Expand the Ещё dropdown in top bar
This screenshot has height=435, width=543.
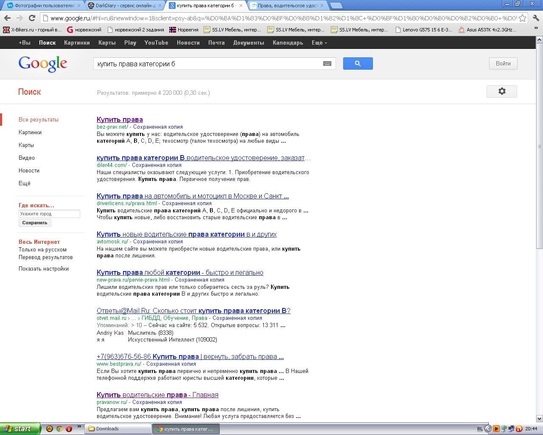pos(319,43)
